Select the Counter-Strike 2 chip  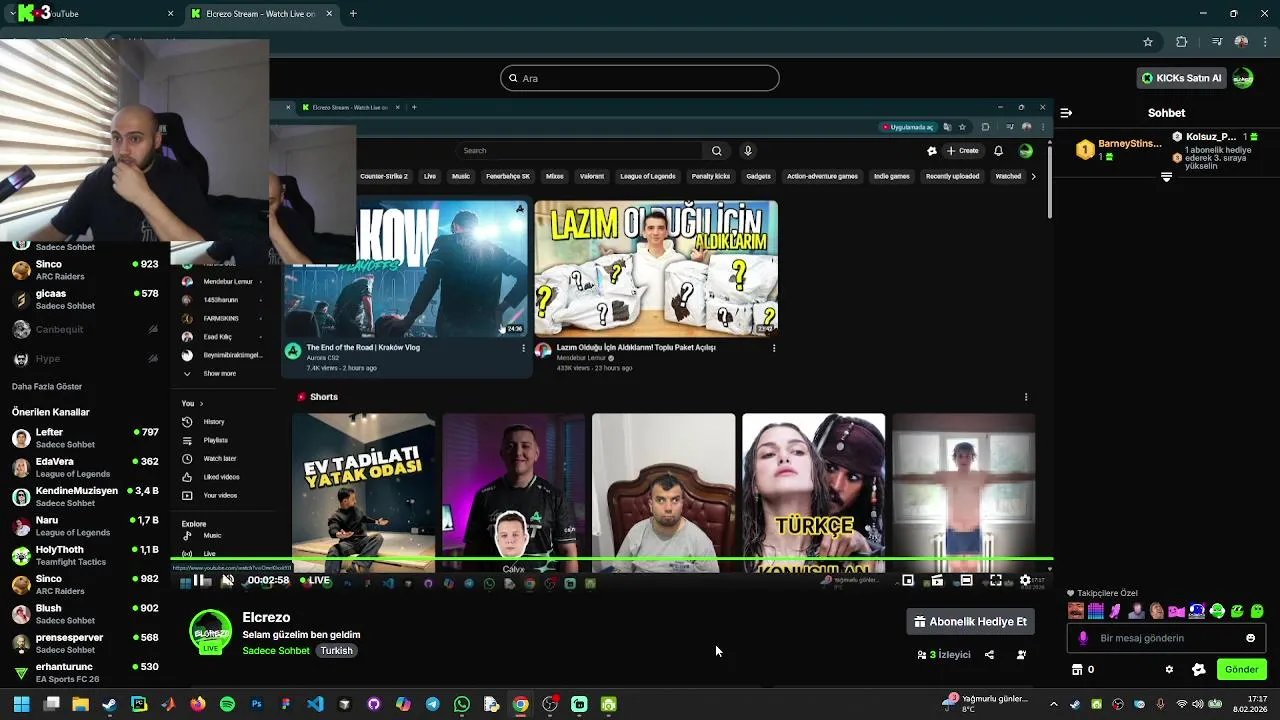[384, 176]
